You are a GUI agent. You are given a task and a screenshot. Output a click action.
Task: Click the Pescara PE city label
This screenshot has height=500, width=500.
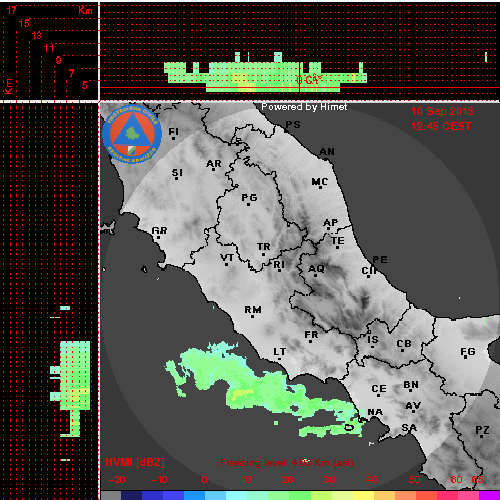click(380, 260)
